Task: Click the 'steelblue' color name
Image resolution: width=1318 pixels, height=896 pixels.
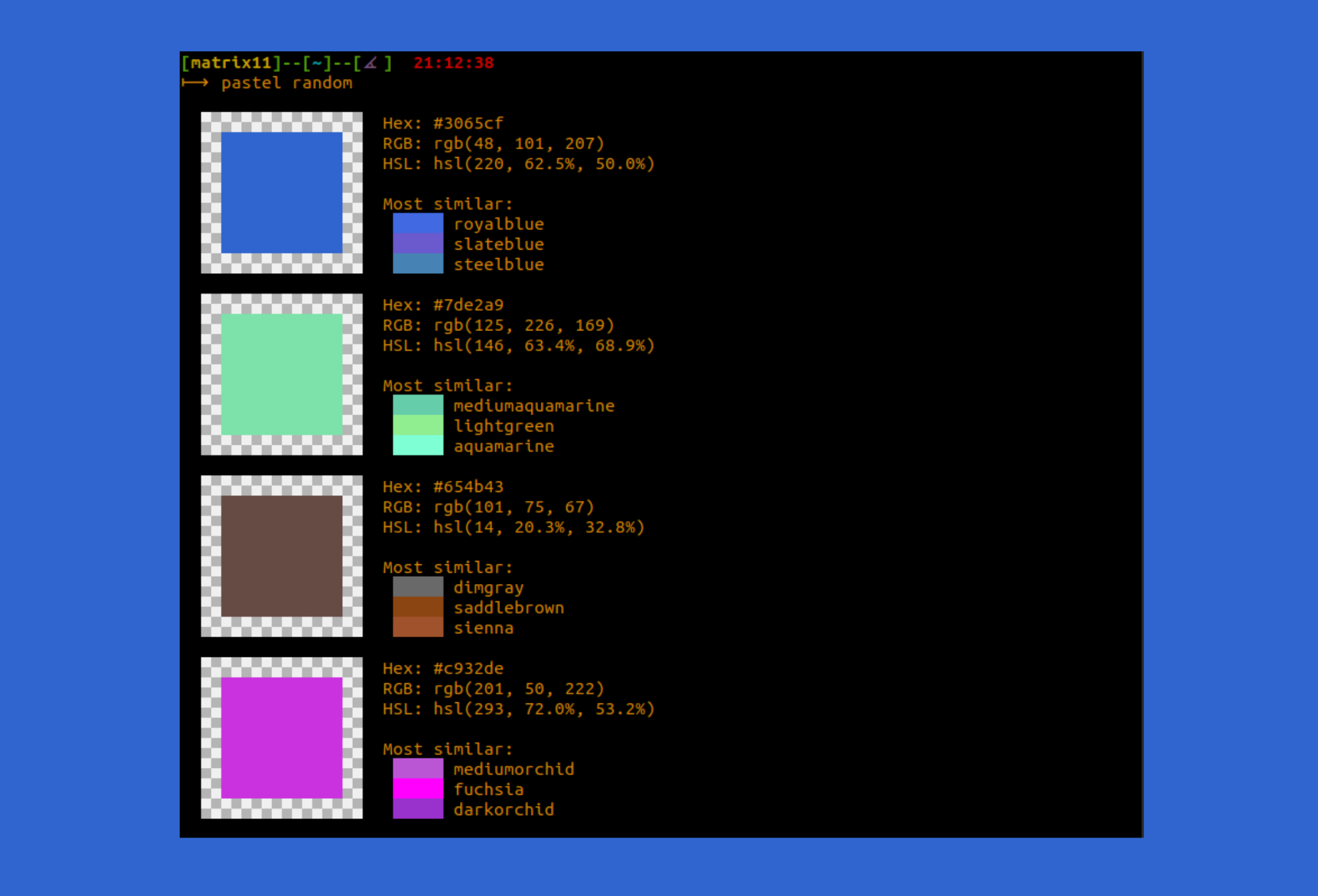Action: pyautogui.click(x=499, y=264)
